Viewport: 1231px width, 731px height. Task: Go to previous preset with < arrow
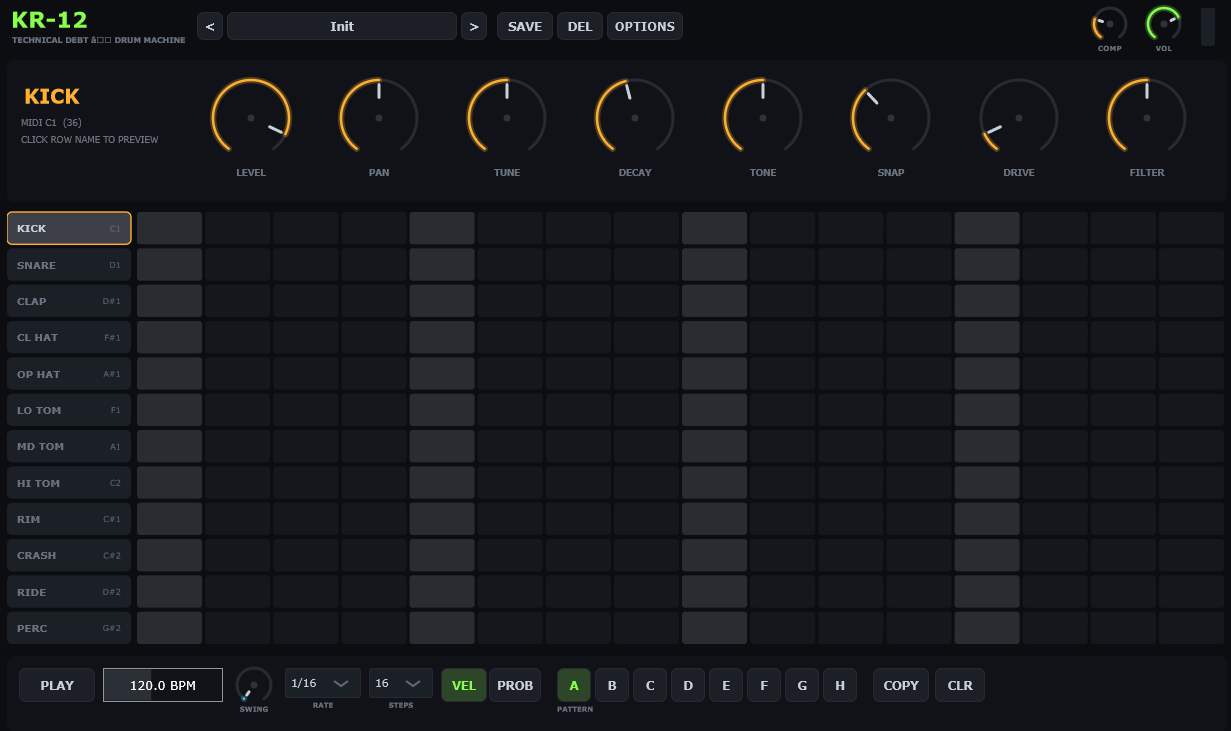pos(209,26)
